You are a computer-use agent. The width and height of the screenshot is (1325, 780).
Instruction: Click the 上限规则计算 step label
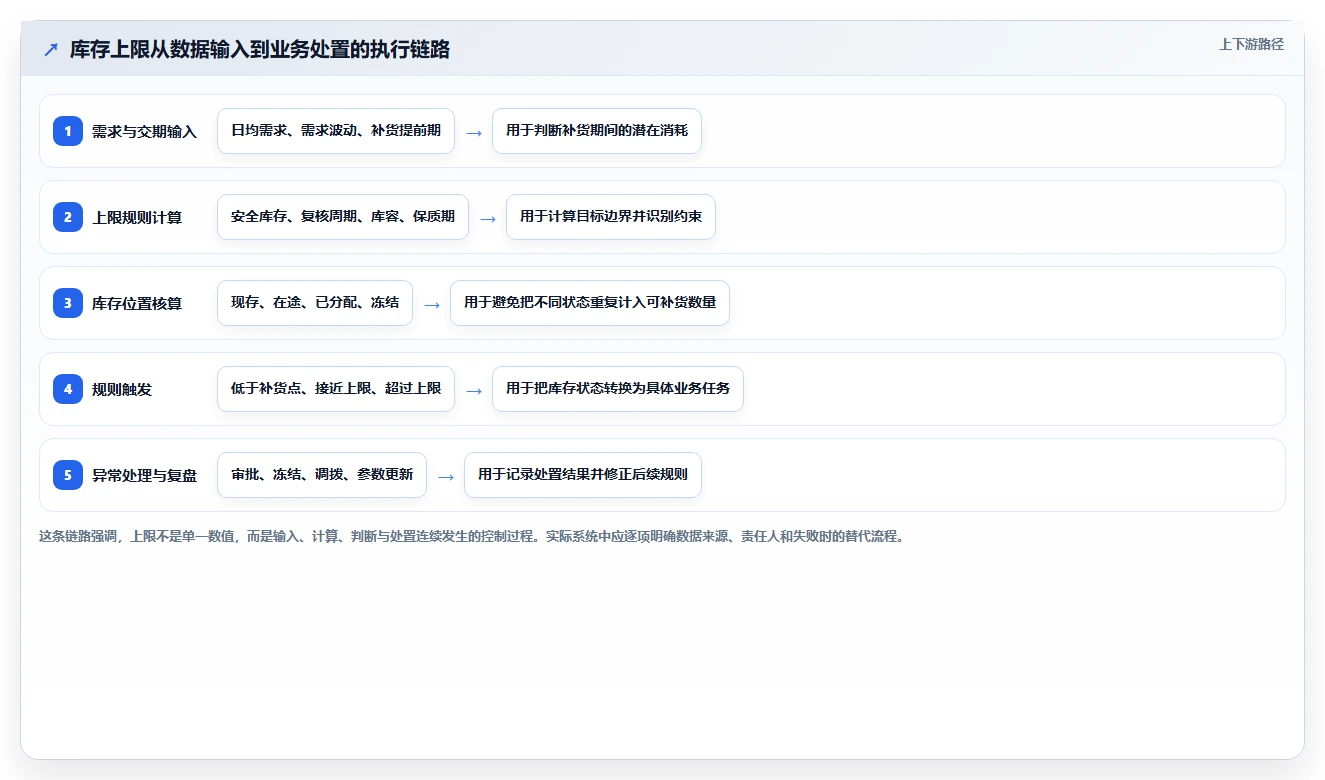(137, 217)
